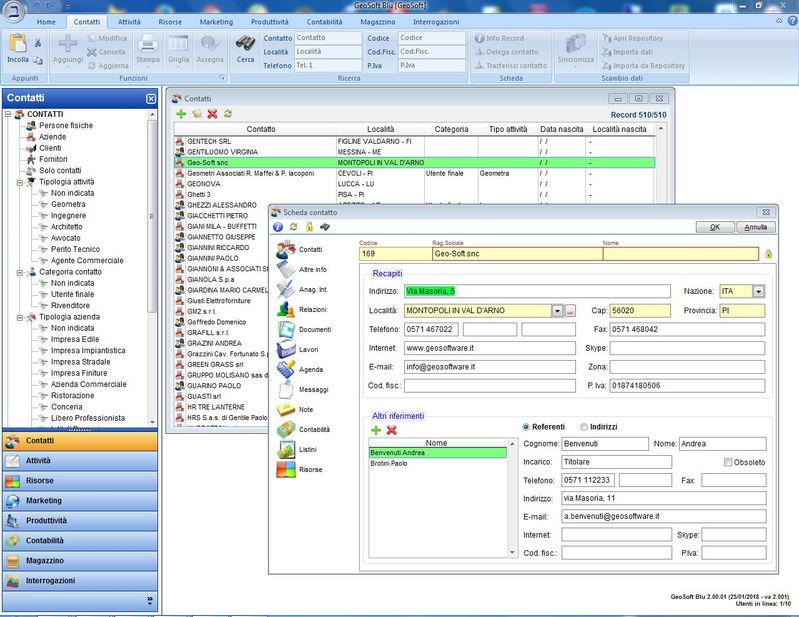
Task: Open the Località dropdown in Recapiti
Action: pos(557,310)
